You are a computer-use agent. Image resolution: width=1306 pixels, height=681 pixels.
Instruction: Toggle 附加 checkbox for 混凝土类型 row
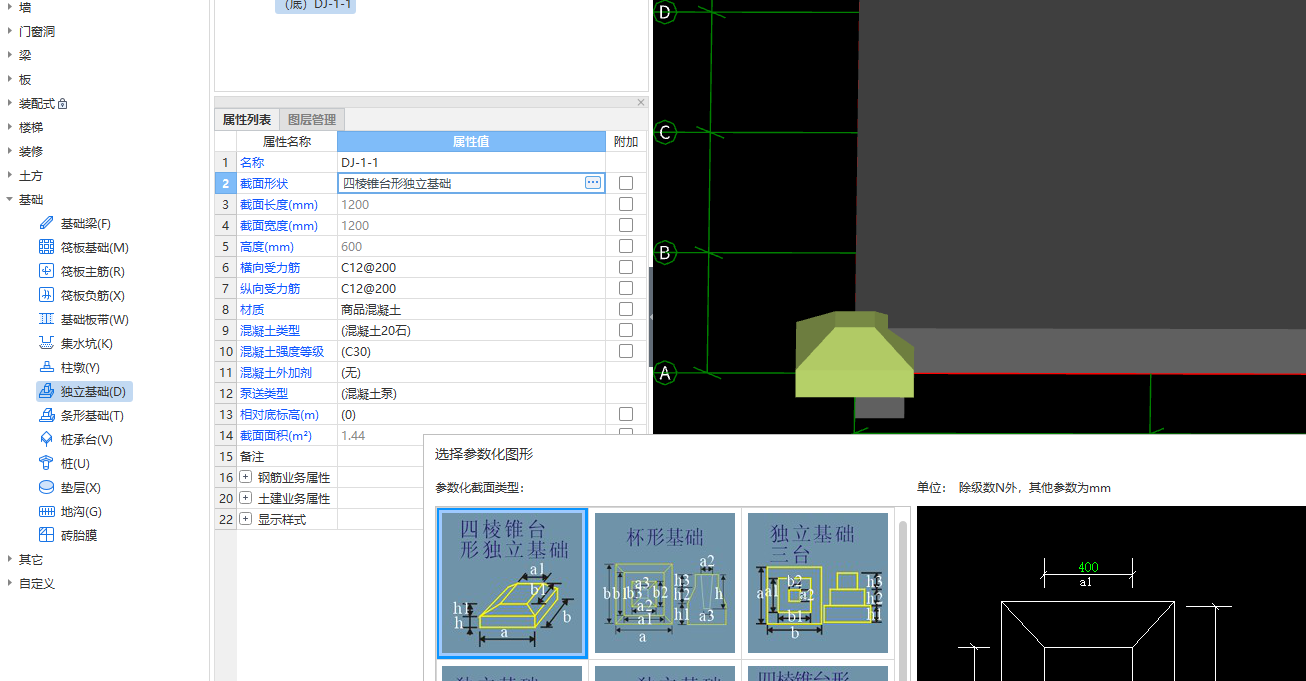click(626, 330)
